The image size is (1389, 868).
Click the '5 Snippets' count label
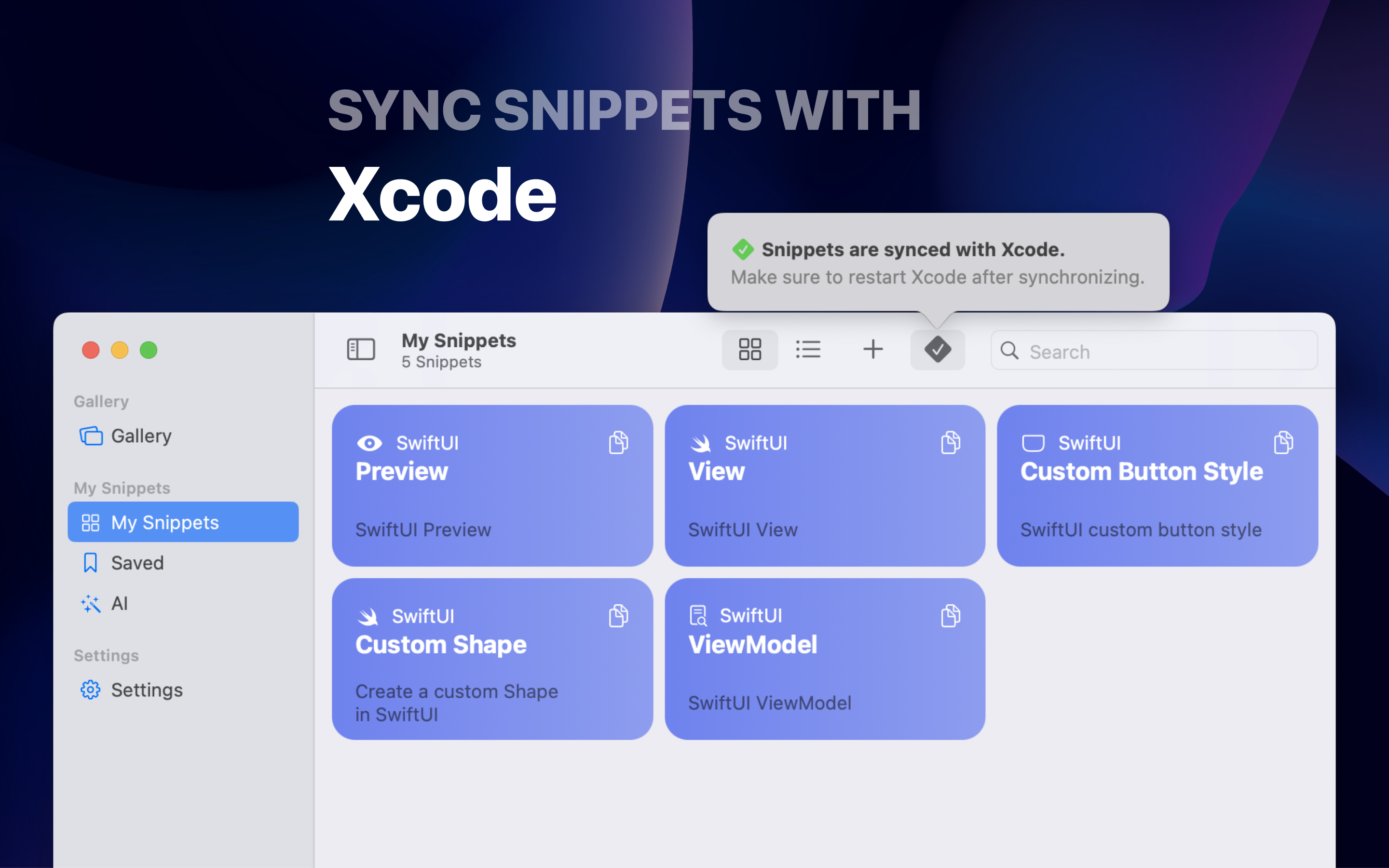pos(441,362)
